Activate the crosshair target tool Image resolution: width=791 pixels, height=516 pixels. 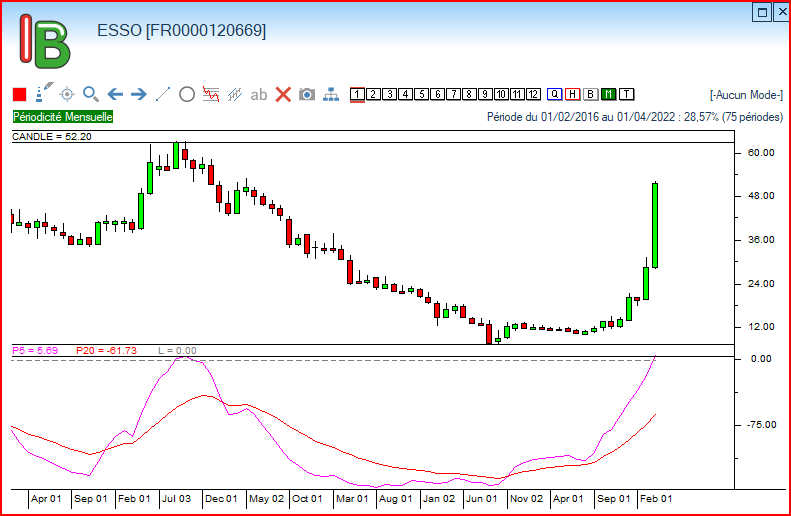coord(67,94)
